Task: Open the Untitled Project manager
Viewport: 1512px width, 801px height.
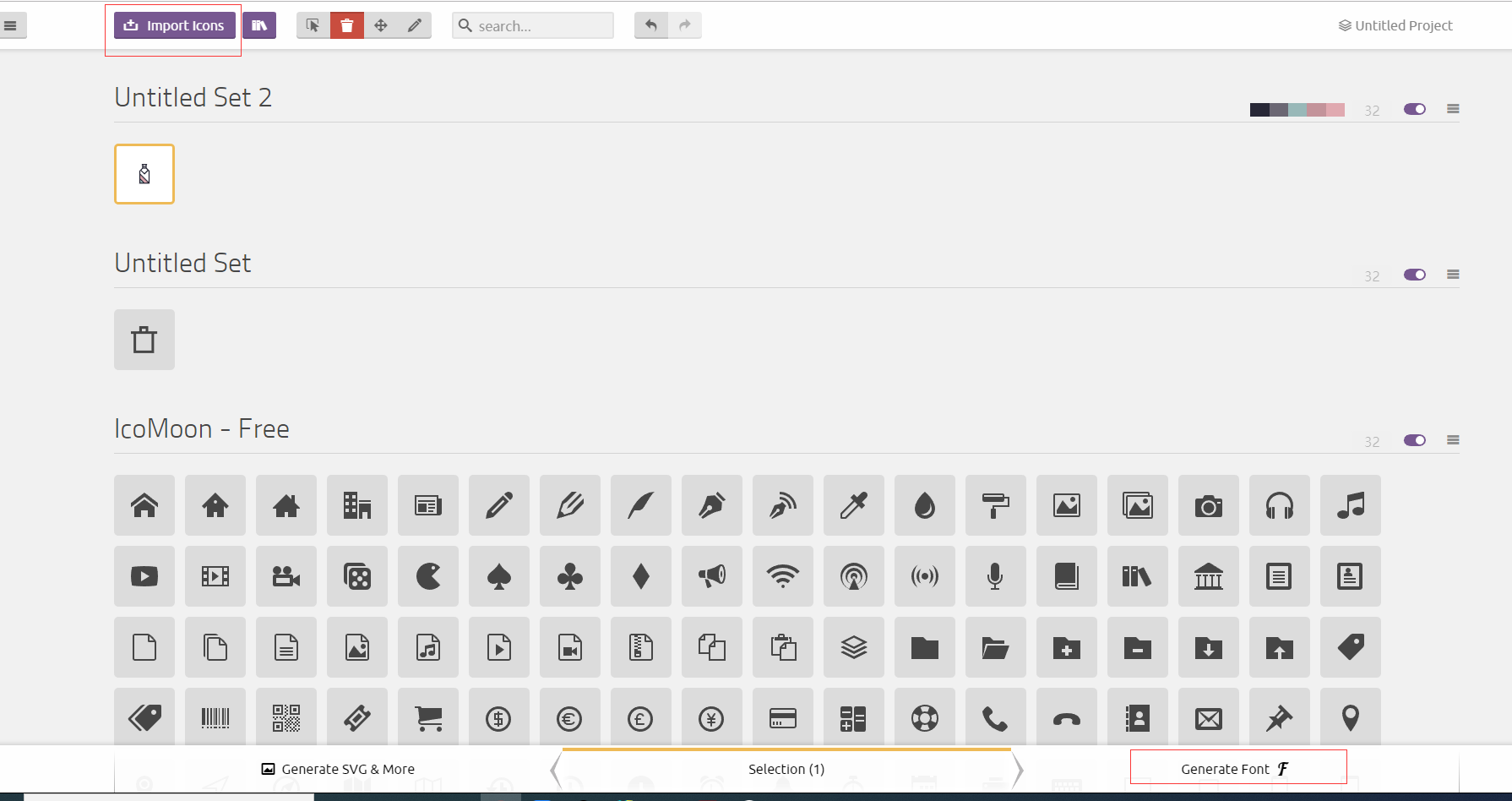Action: 1395,25
